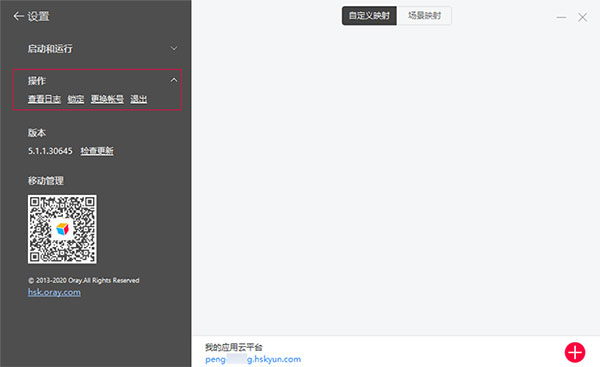Click 更换帐号 to switch account
The height and width of the screenshot is (367, 600).
pyautogui.click(x=107, y=99)
